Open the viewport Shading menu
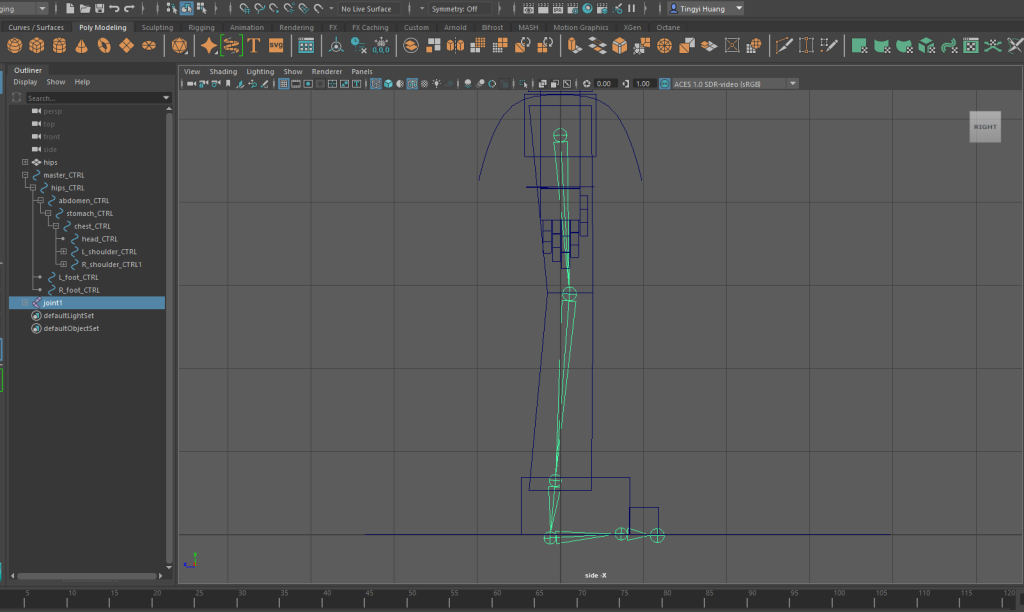 (x=223, y=72)
